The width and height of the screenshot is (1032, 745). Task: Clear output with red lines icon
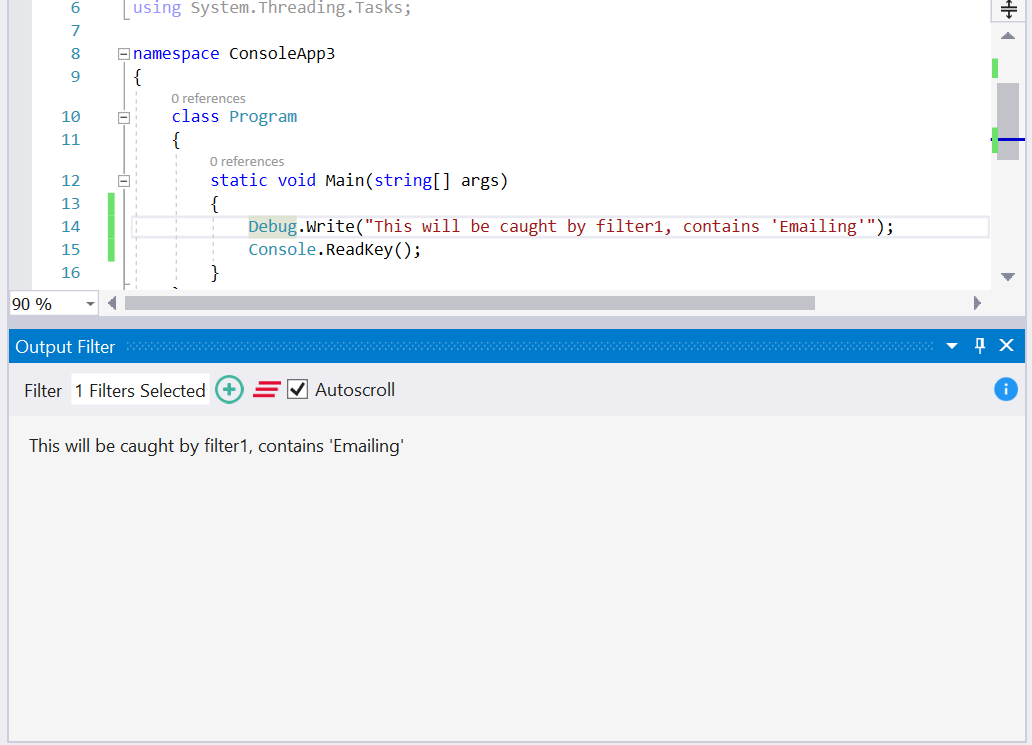point(267,390)
